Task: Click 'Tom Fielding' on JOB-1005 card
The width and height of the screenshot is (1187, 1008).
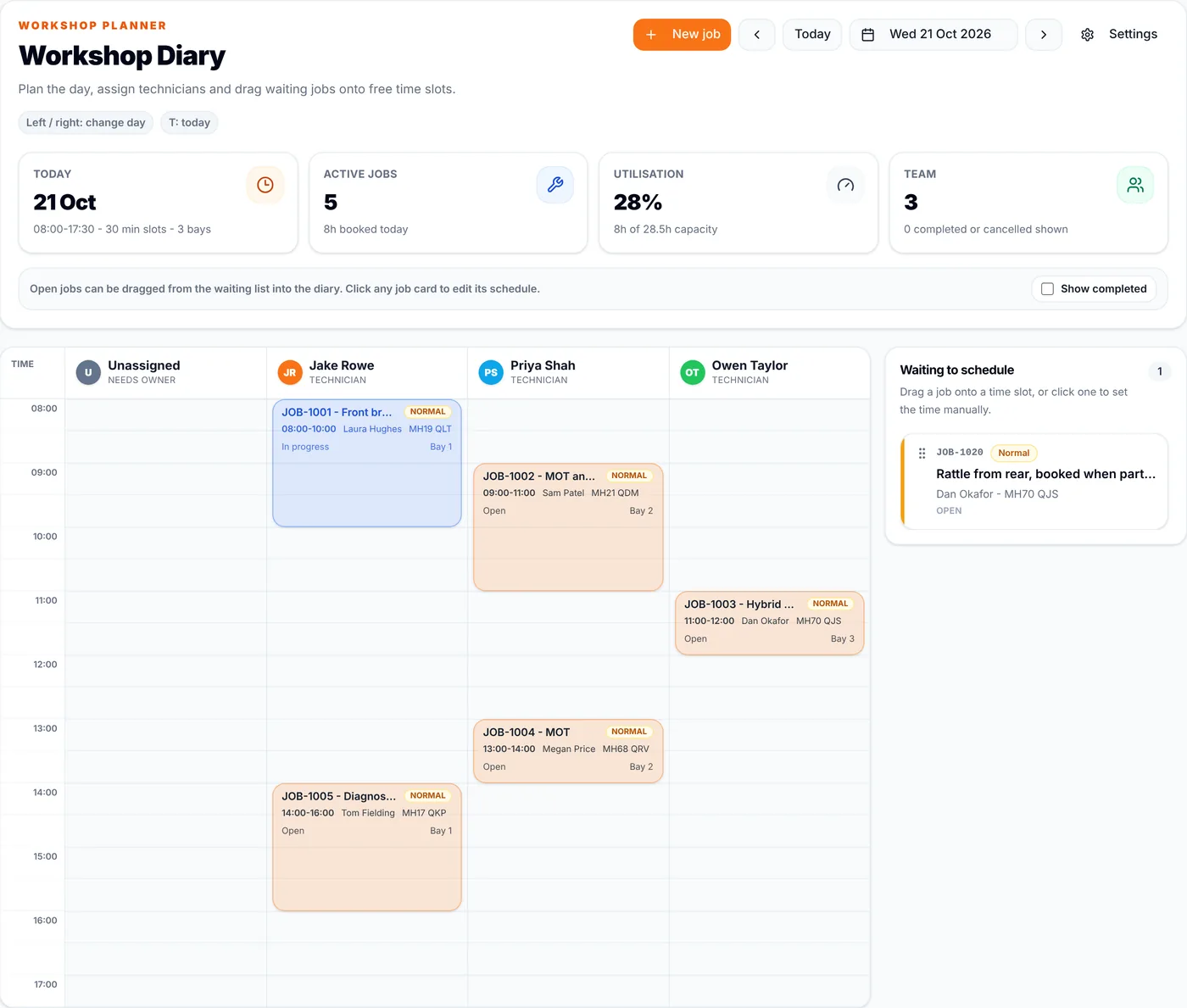Action: pyautogui.click(x=368, y=813)
